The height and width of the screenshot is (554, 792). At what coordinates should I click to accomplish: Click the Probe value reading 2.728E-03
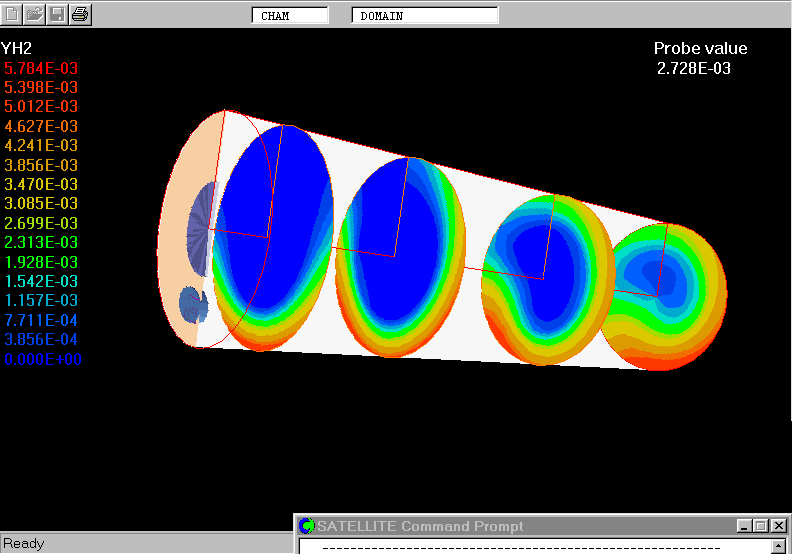[x=694, y=68]
